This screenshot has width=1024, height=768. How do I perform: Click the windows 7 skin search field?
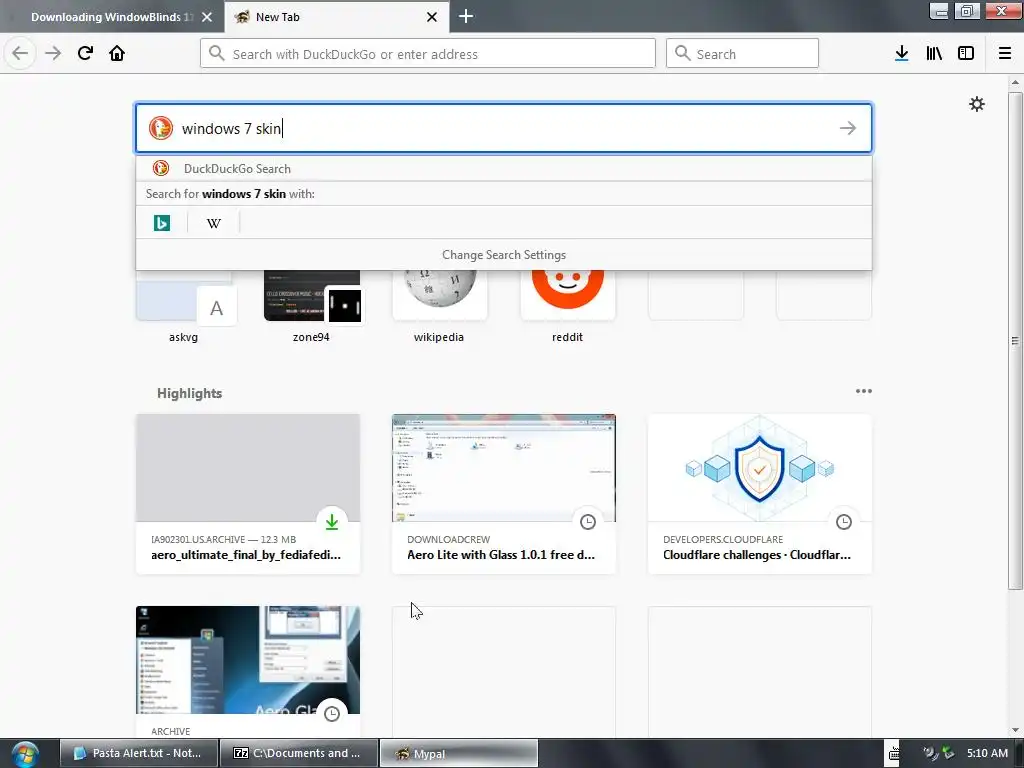pos(504,128)
